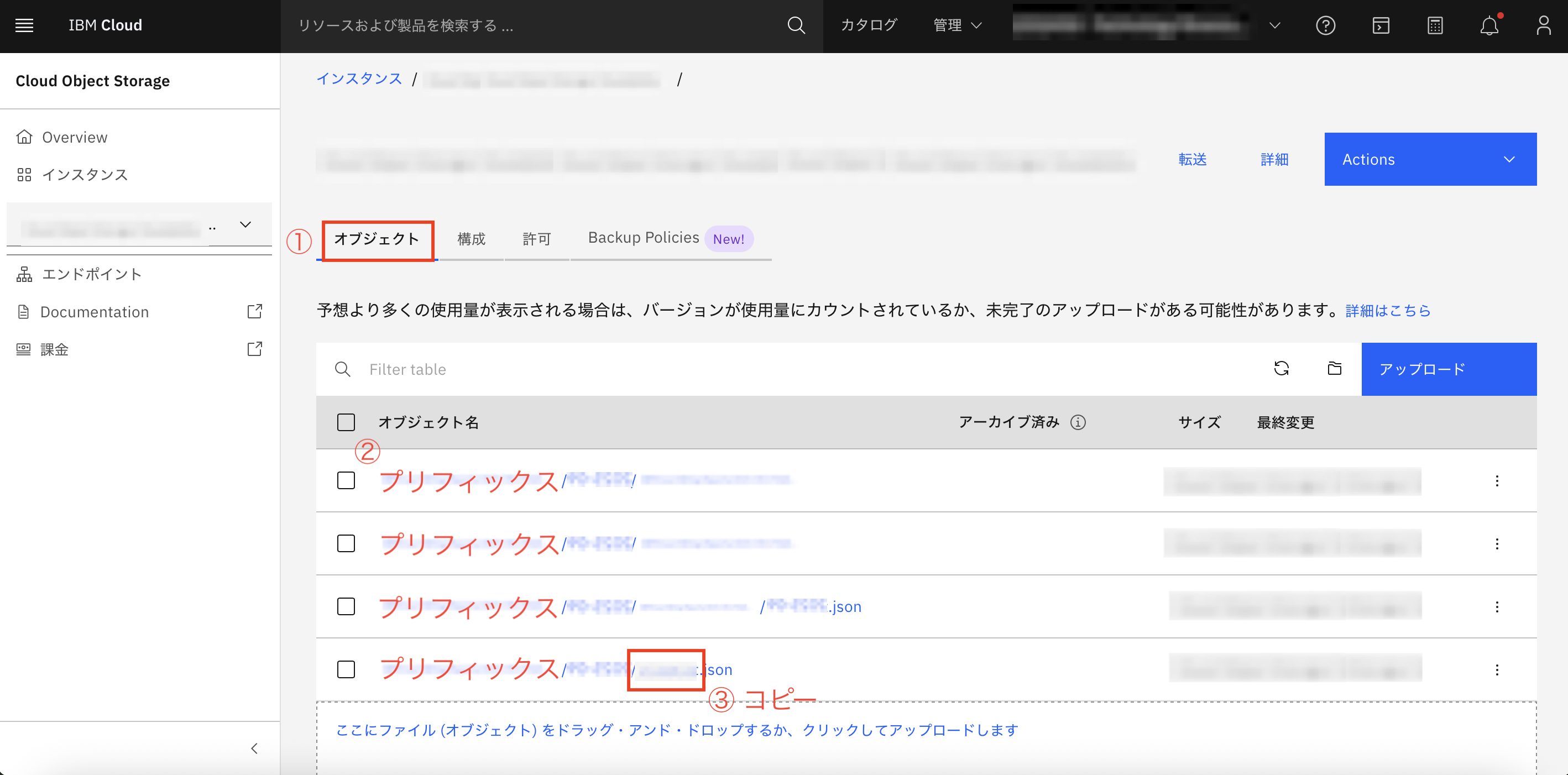Open the overflow menu on the first object row
The width and height of the screenshot is (1568, 775).
pos(1497,481)
